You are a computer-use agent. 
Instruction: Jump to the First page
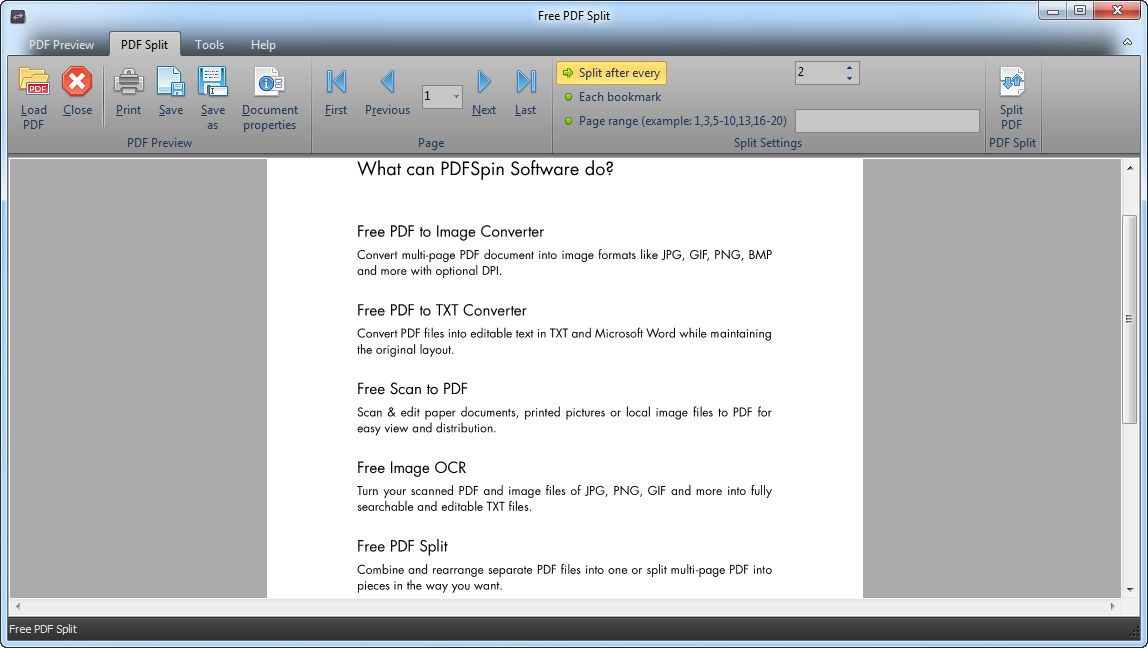click(336, 82)
